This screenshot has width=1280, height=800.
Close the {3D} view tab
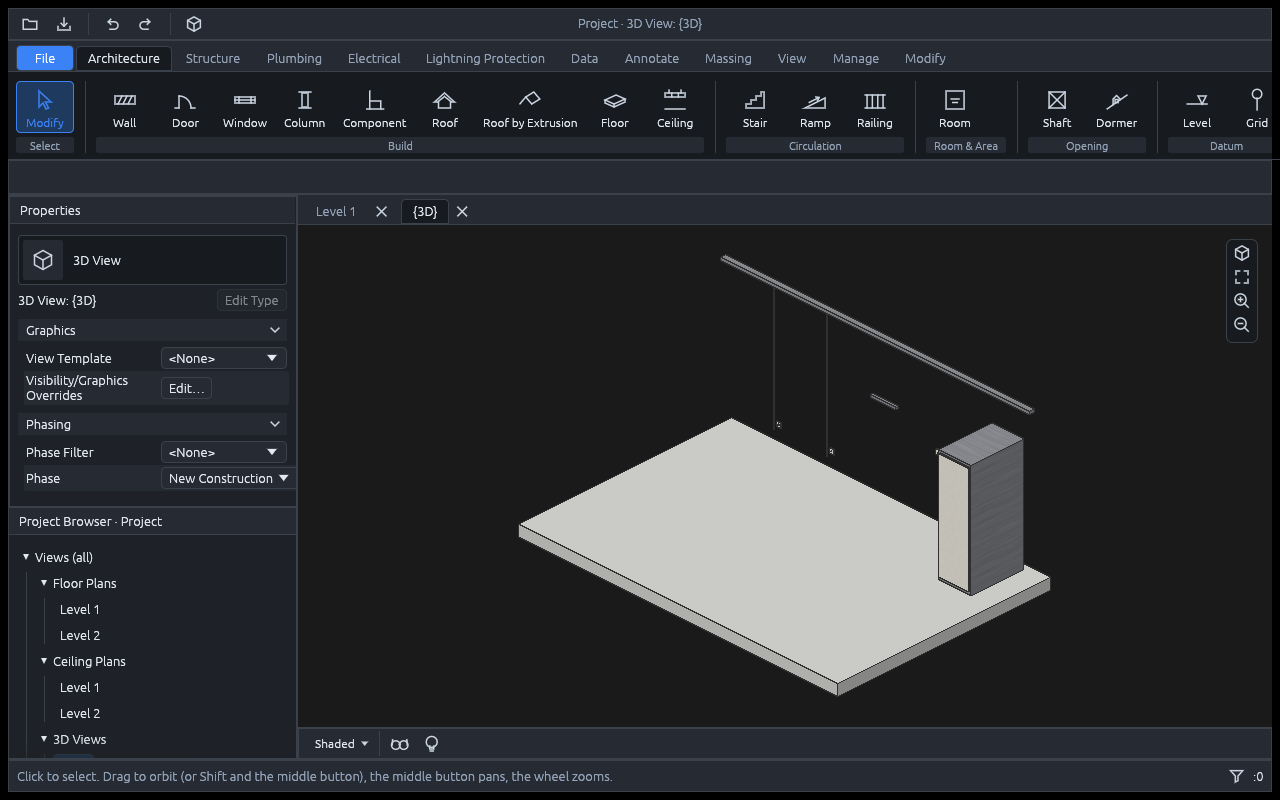coord(462,211)
